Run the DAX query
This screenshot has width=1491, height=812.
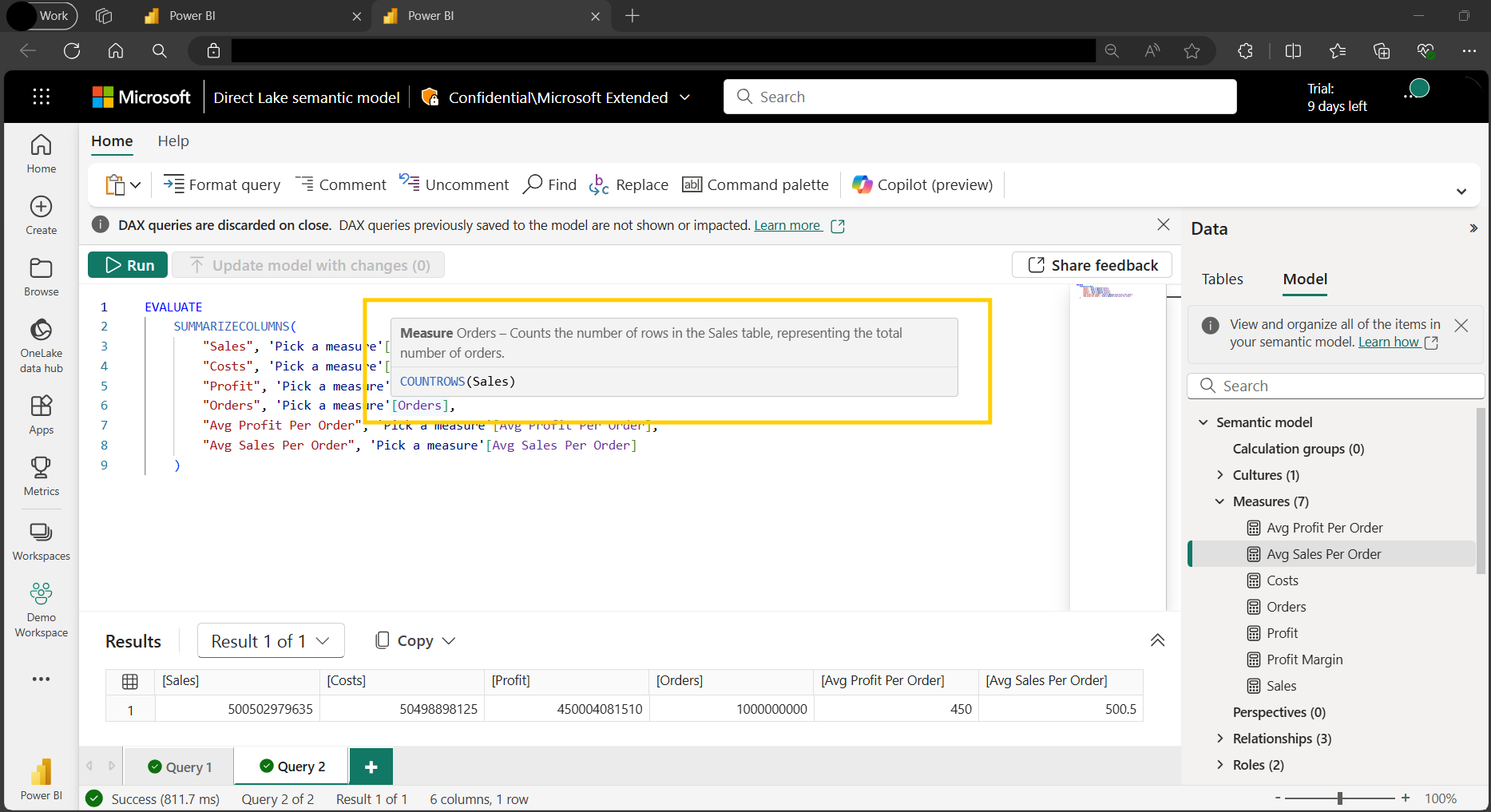[129, 265]
